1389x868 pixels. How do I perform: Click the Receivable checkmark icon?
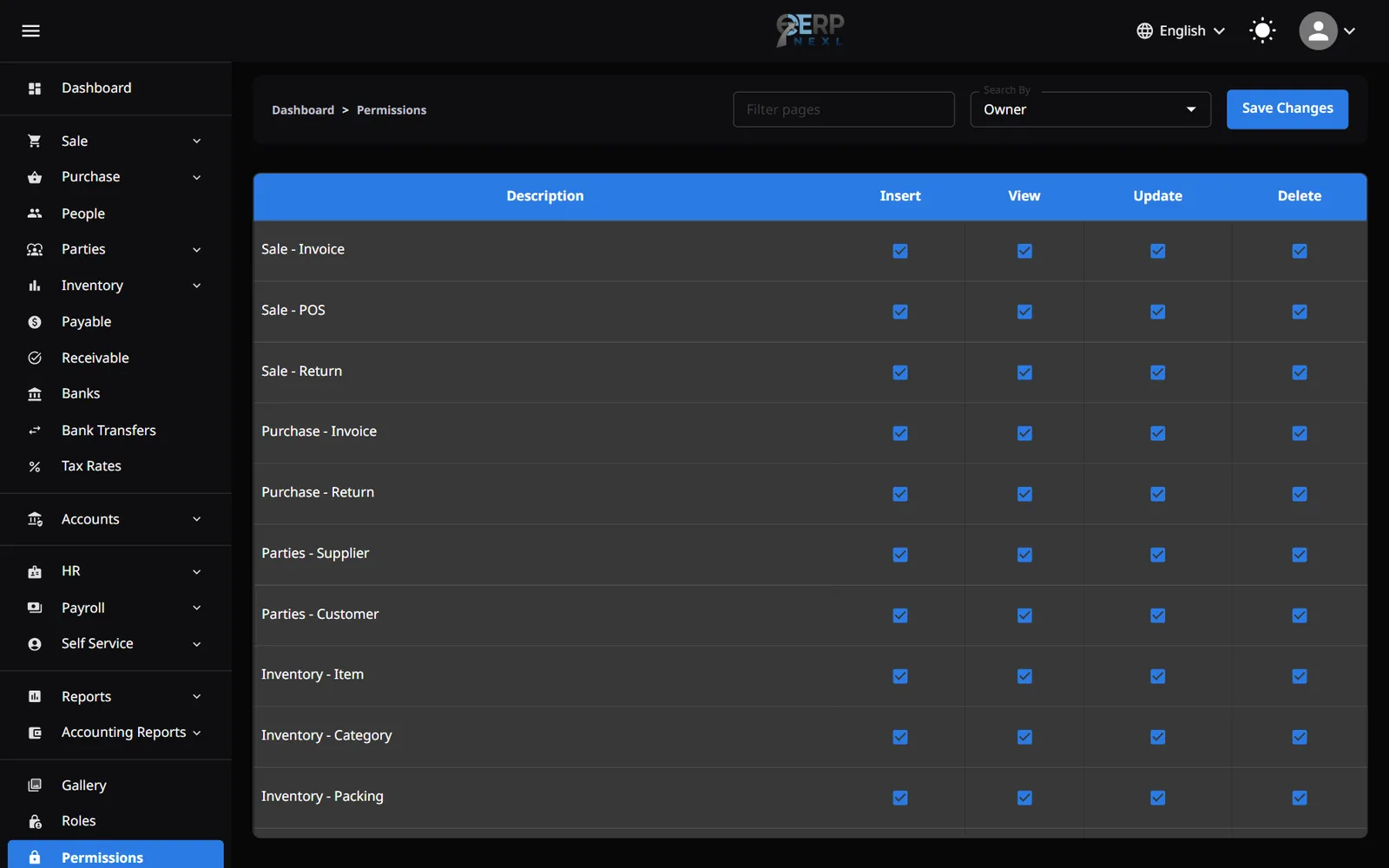35,358
